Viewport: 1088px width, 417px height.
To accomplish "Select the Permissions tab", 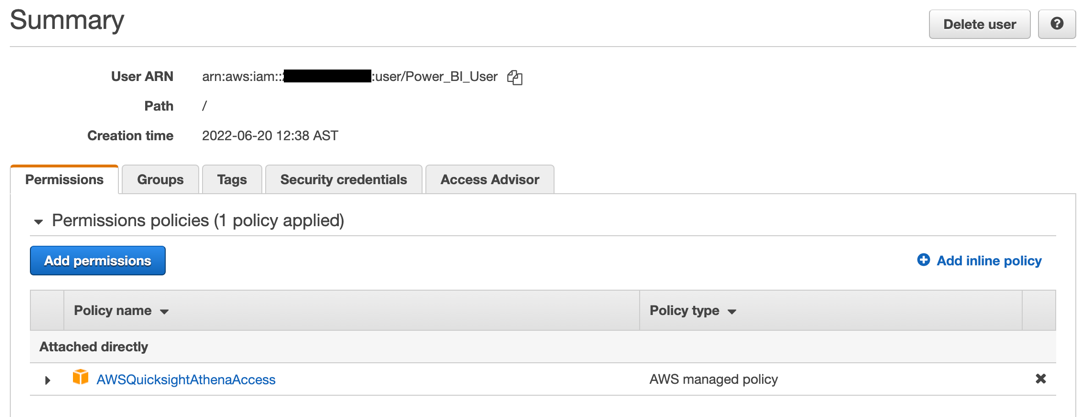I will tap(64, 180).
